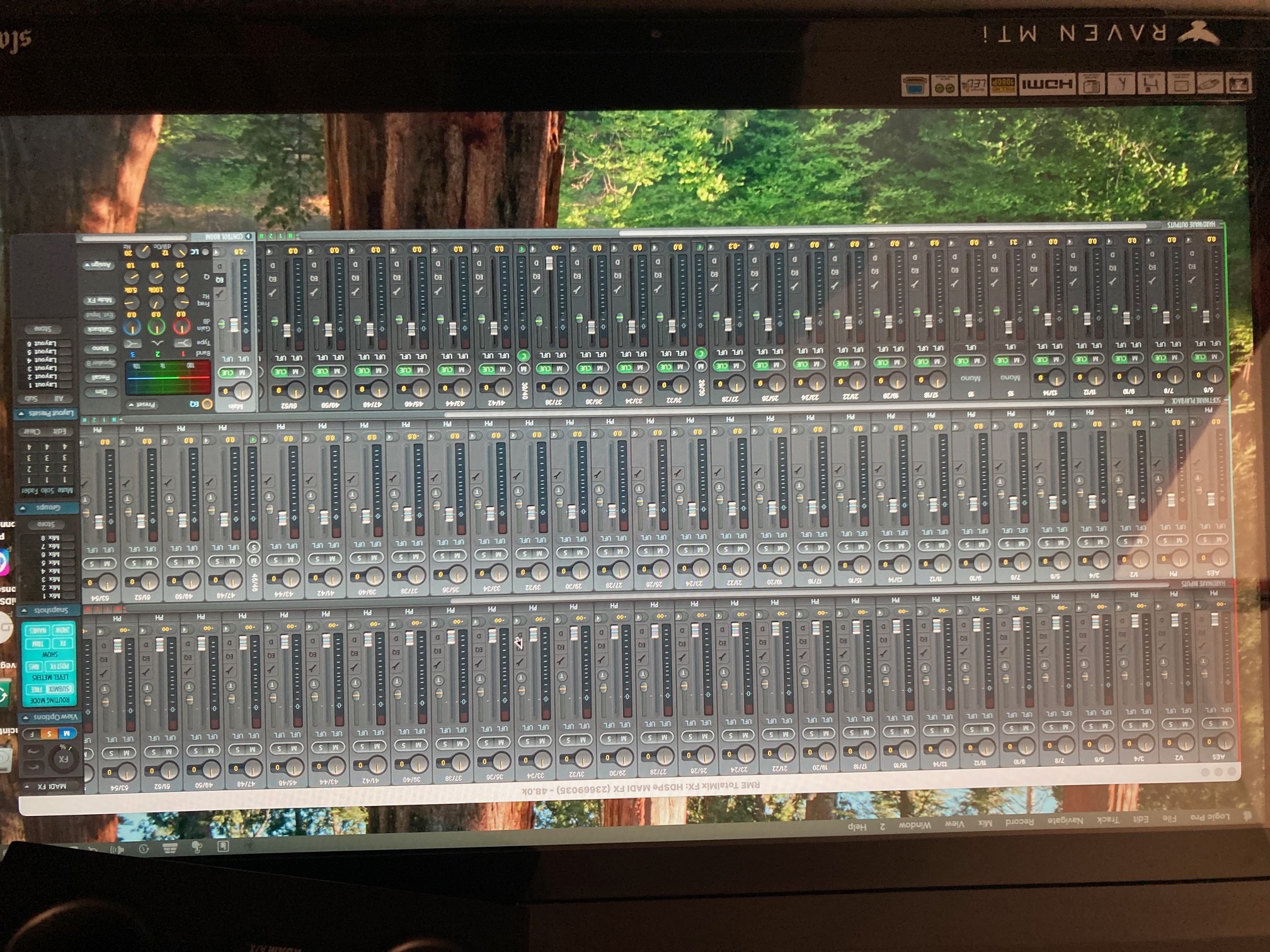Mute hardware input channel 43/44
1270x952 pixels.
pyautogui.click(x=337, y=747)
